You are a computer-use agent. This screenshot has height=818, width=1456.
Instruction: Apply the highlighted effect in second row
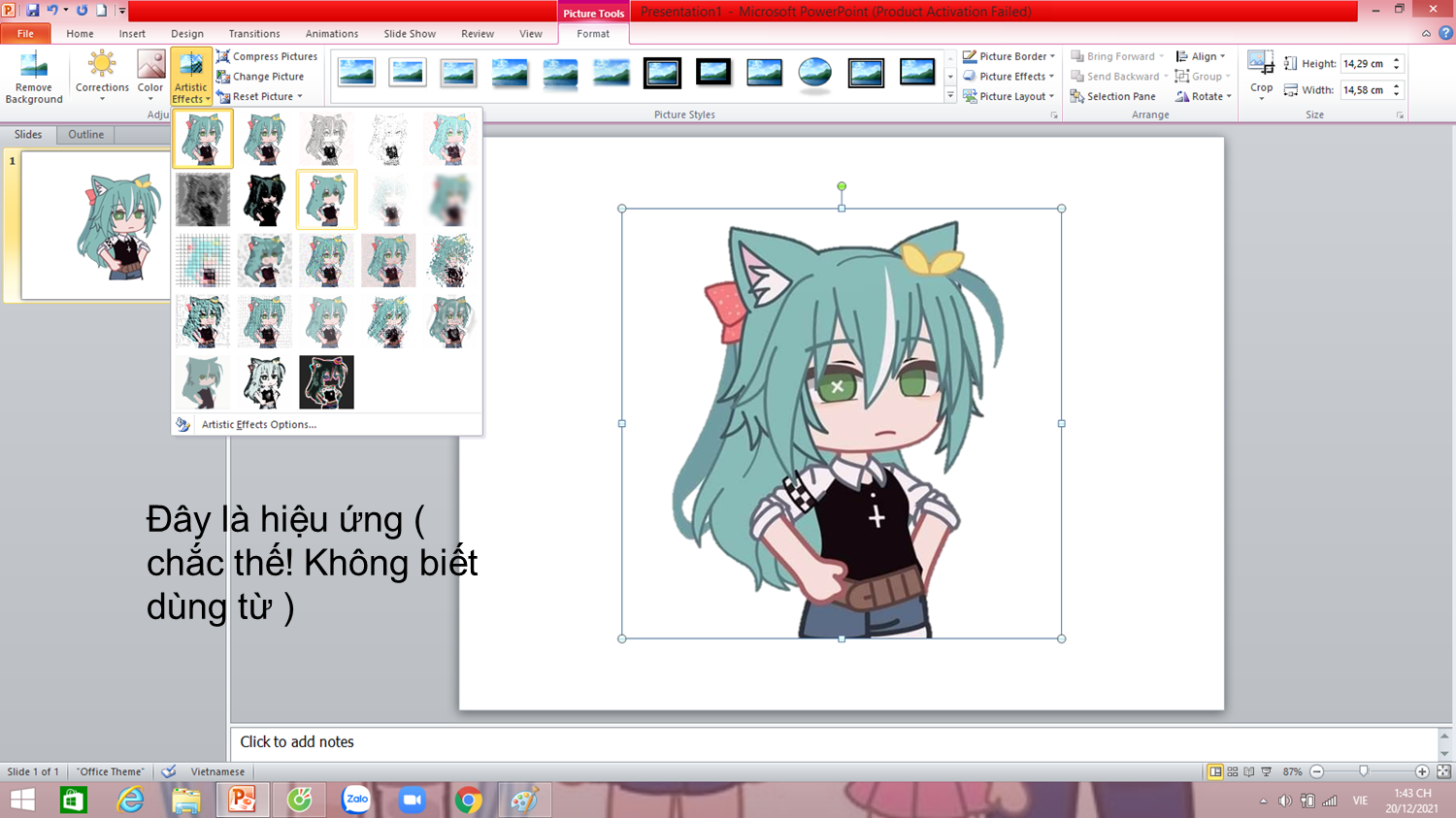pyautogui.click(x=326, y=199)
